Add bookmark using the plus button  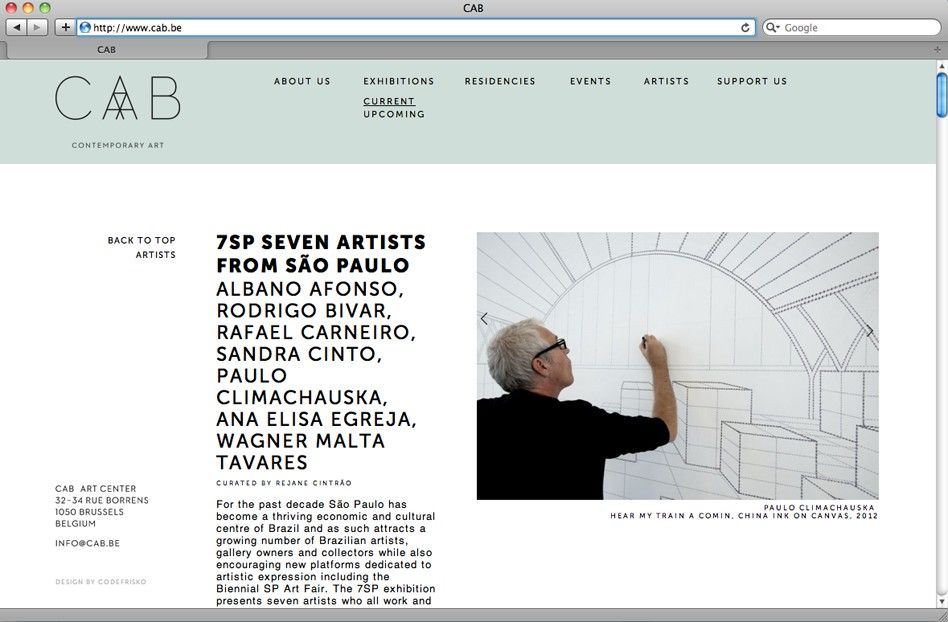(x=65, y=27)
